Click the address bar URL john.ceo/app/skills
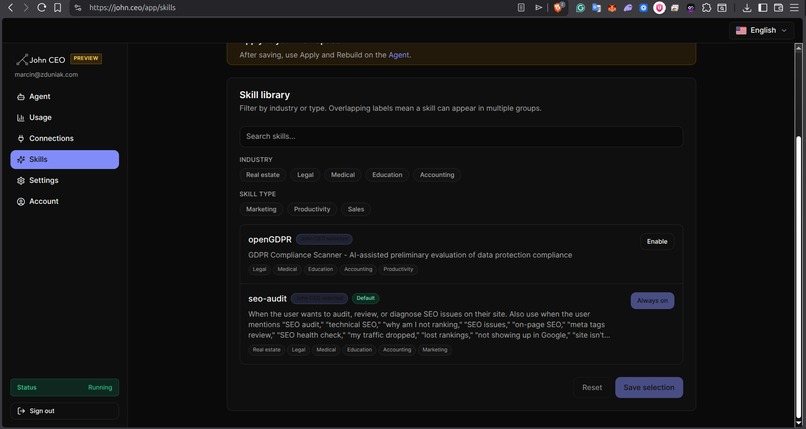 (x=132, y=8)
